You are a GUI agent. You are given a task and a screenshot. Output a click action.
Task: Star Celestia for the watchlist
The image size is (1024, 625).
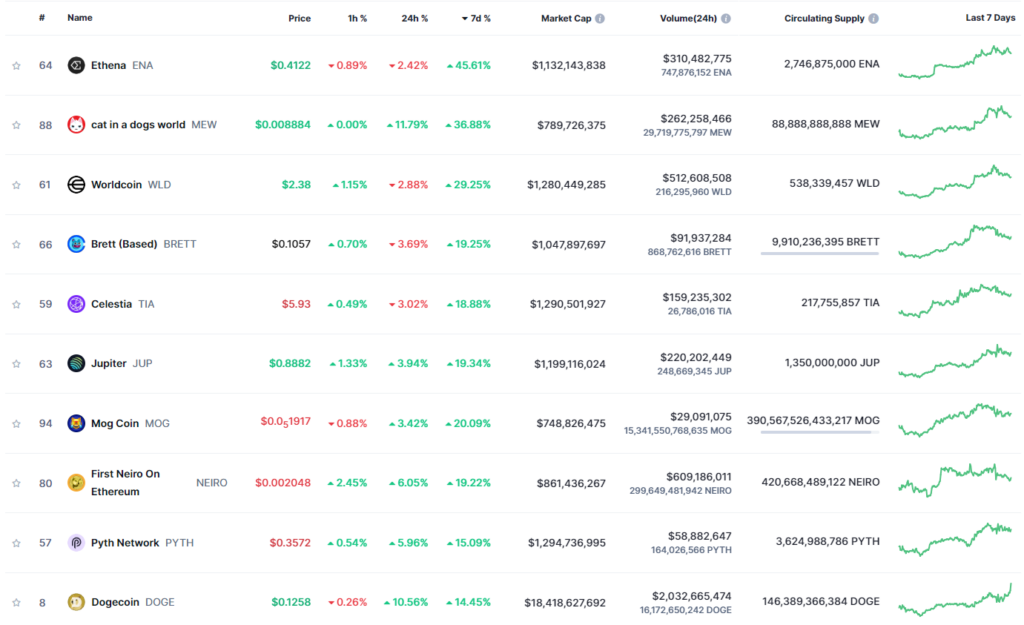pyautogui.click(x=16, y=304)
